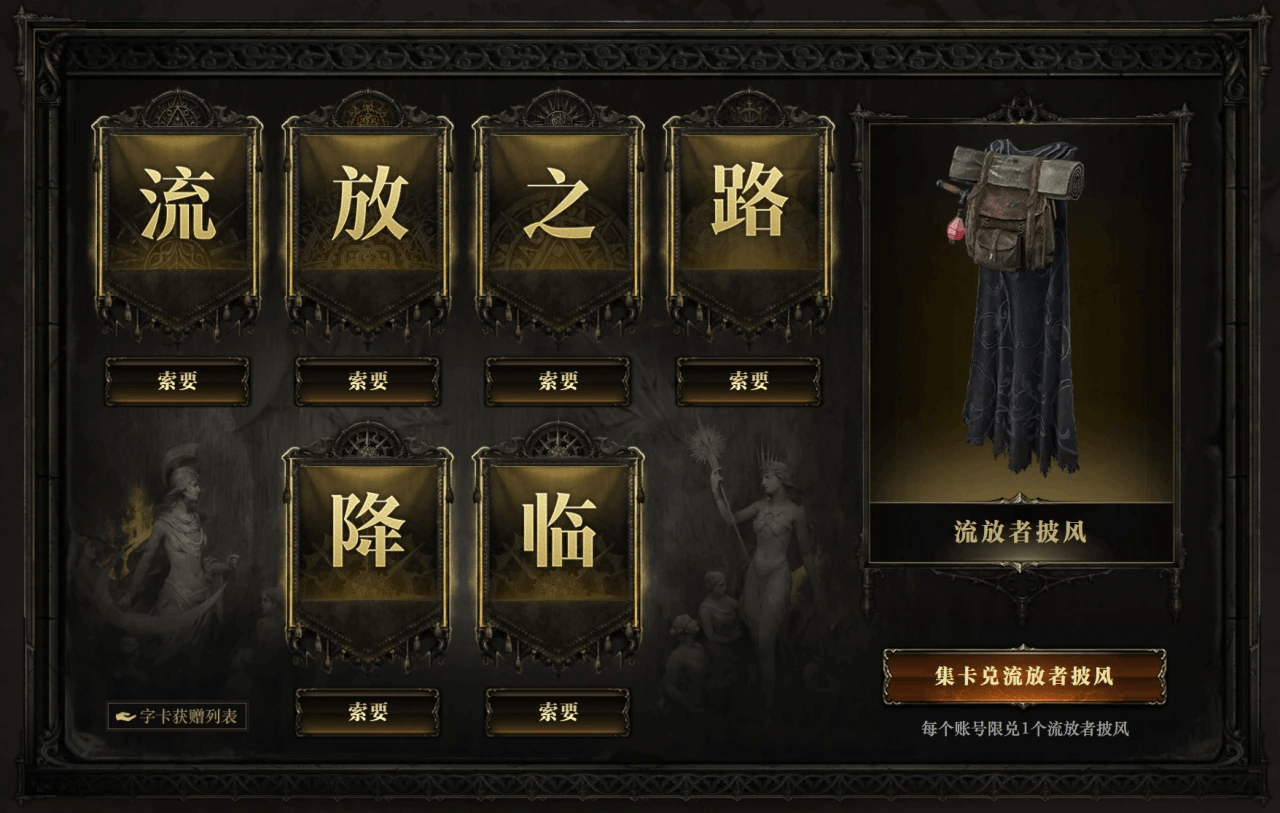Redeem with the 集卡兑流放者披风 button
Screen dimensions: 1280x813
pyautogui.click(x=1024, y=677)
